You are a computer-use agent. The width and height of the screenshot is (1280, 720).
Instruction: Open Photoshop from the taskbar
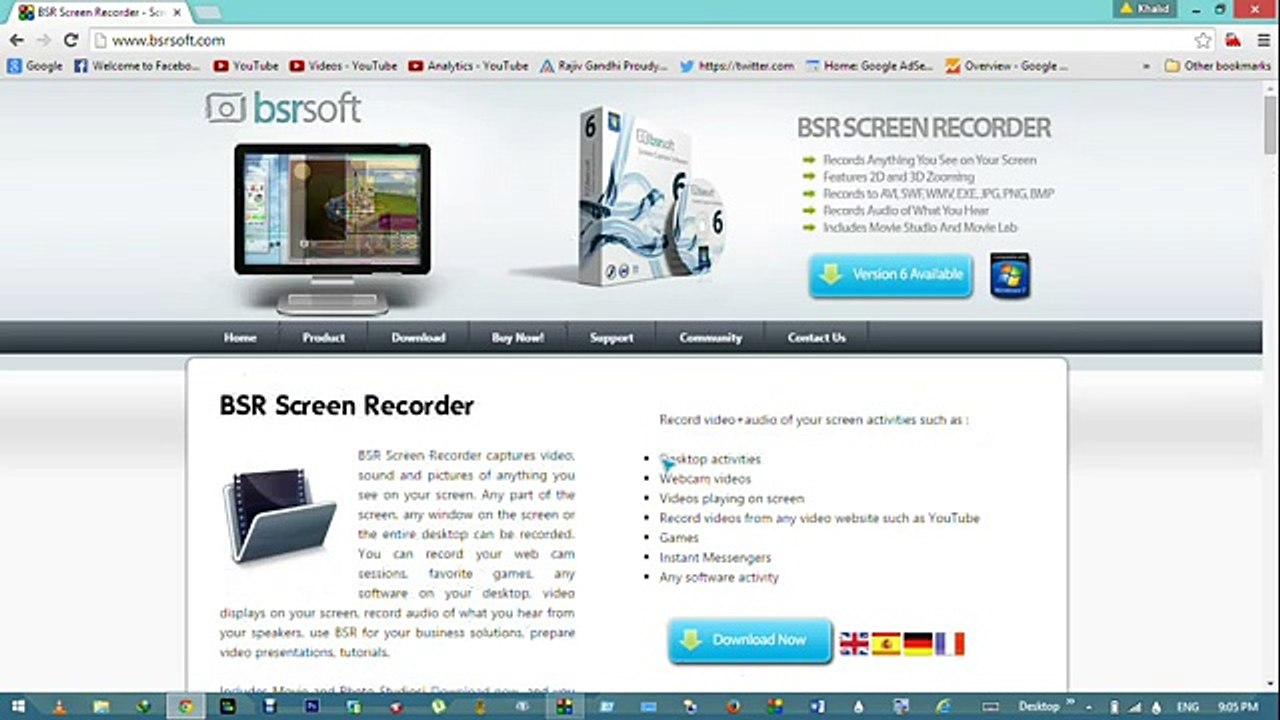(311, 706)
